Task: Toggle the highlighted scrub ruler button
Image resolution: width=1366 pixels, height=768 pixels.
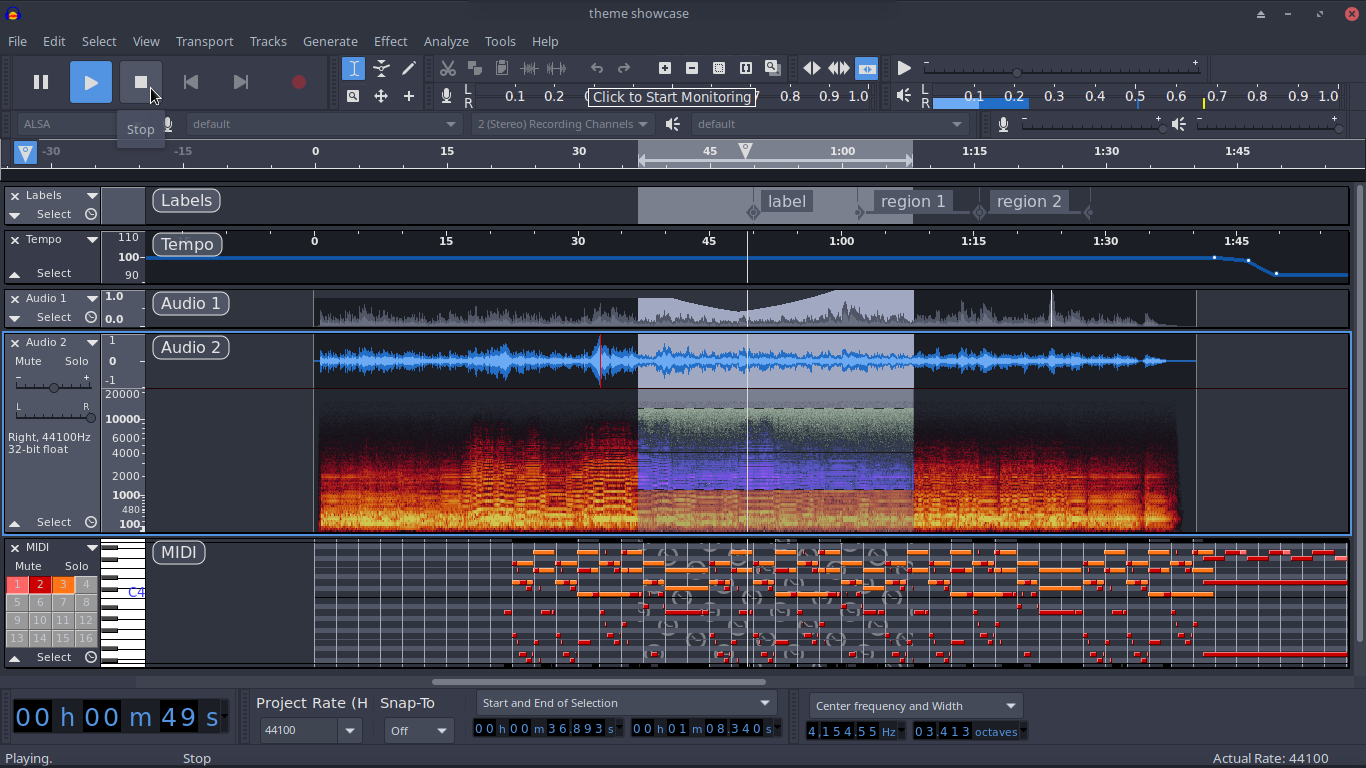Action: coord(867,68)
